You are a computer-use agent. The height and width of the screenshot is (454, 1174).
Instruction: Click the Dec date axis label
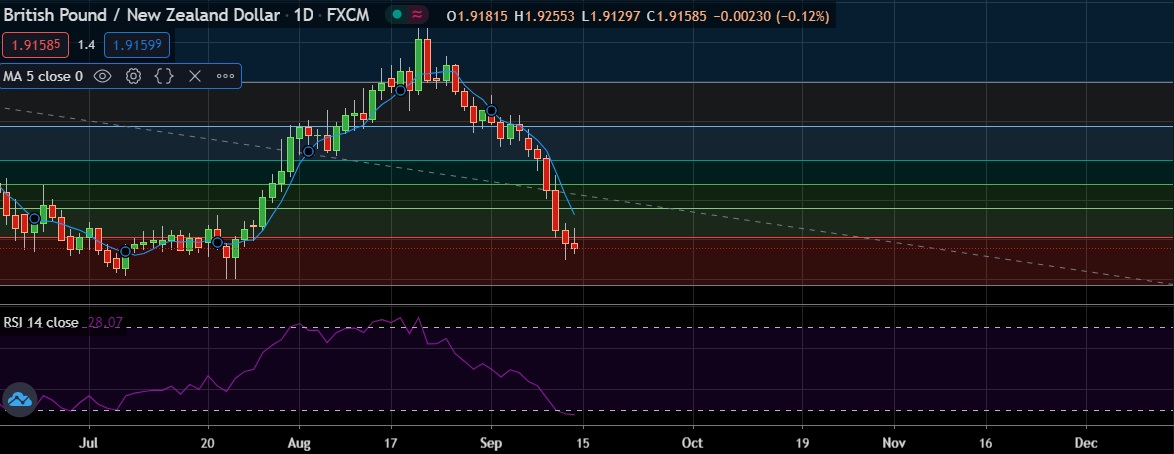[x=1086, y=443]
